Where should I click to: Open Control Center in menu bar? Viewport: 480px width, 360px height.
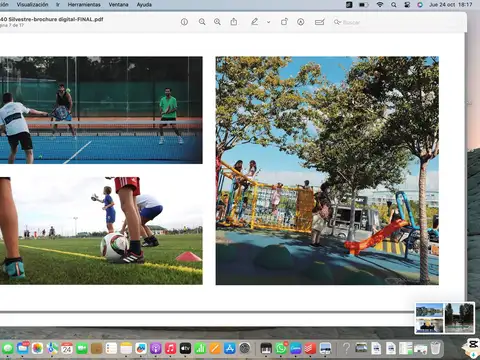tap(407, 5)
